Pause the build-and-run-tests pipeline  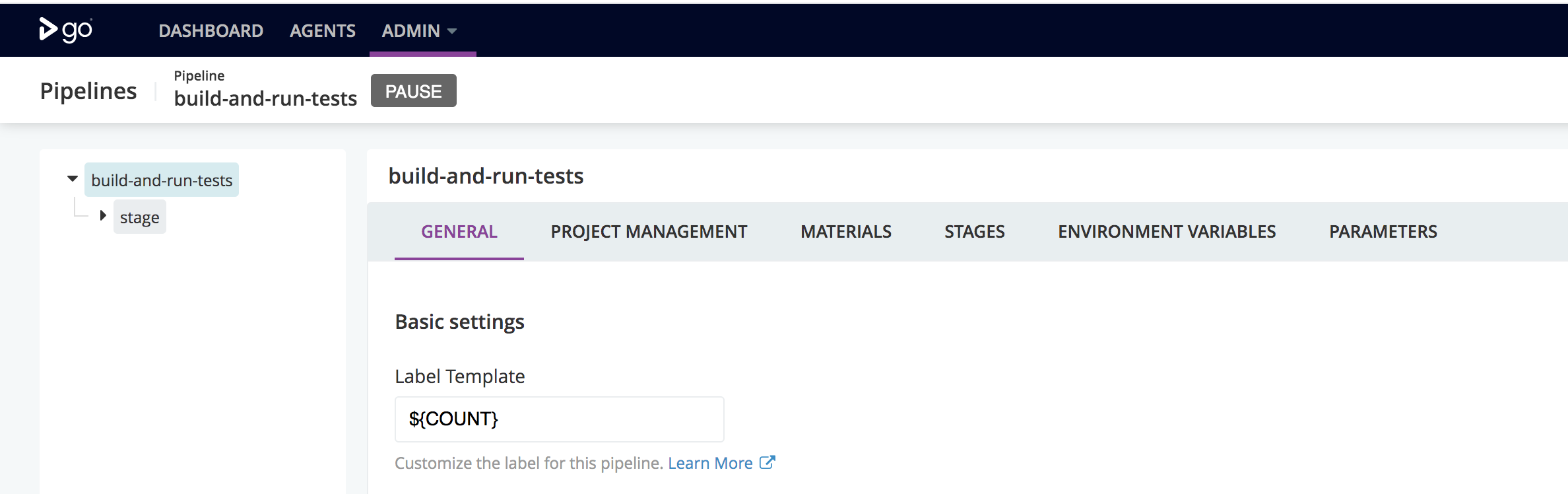click(x=413, y=91)
